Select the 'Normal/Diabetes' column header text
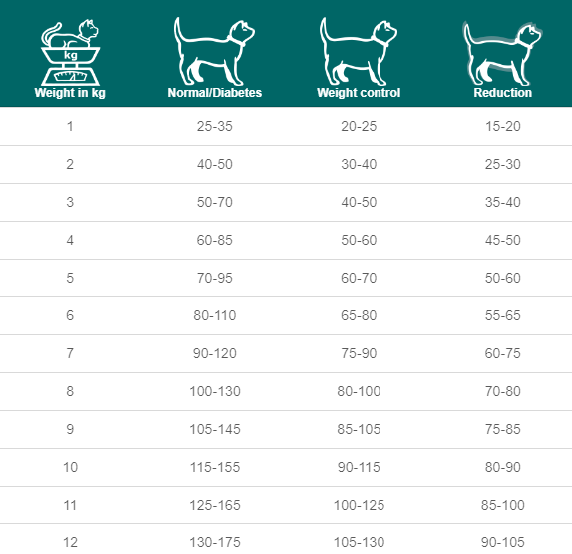 pyautogui.click(x=214, y=93)
